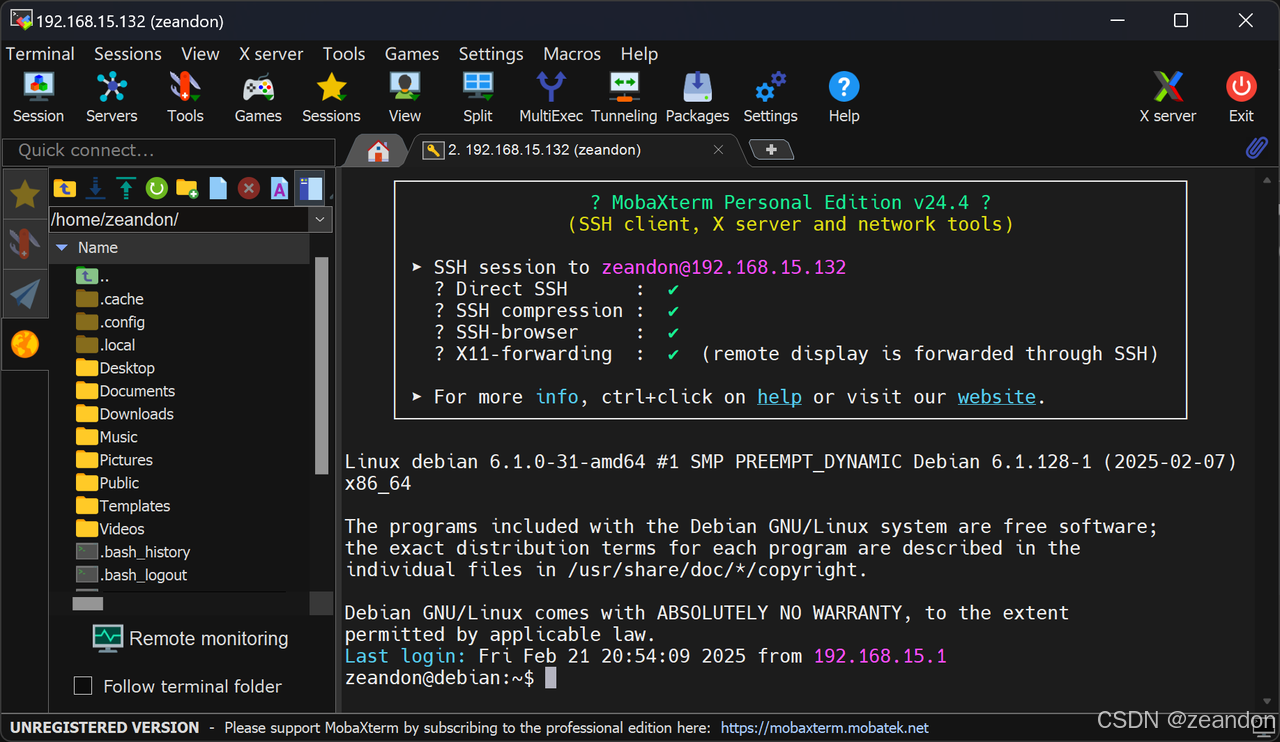Viewport: 1280px width, 742px height.
Task: Open the View menu
Action: pos(200,54)
